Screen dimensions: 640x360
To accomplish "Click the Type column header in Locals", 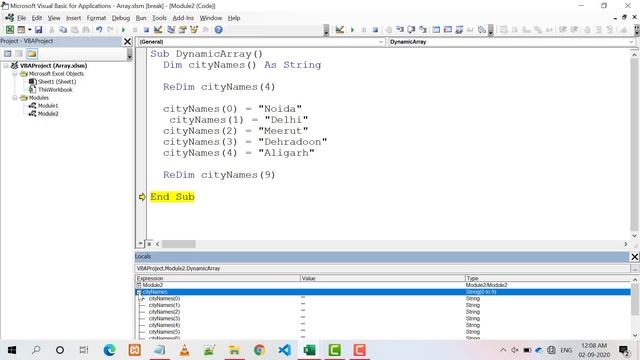I will tap(548, 278).
